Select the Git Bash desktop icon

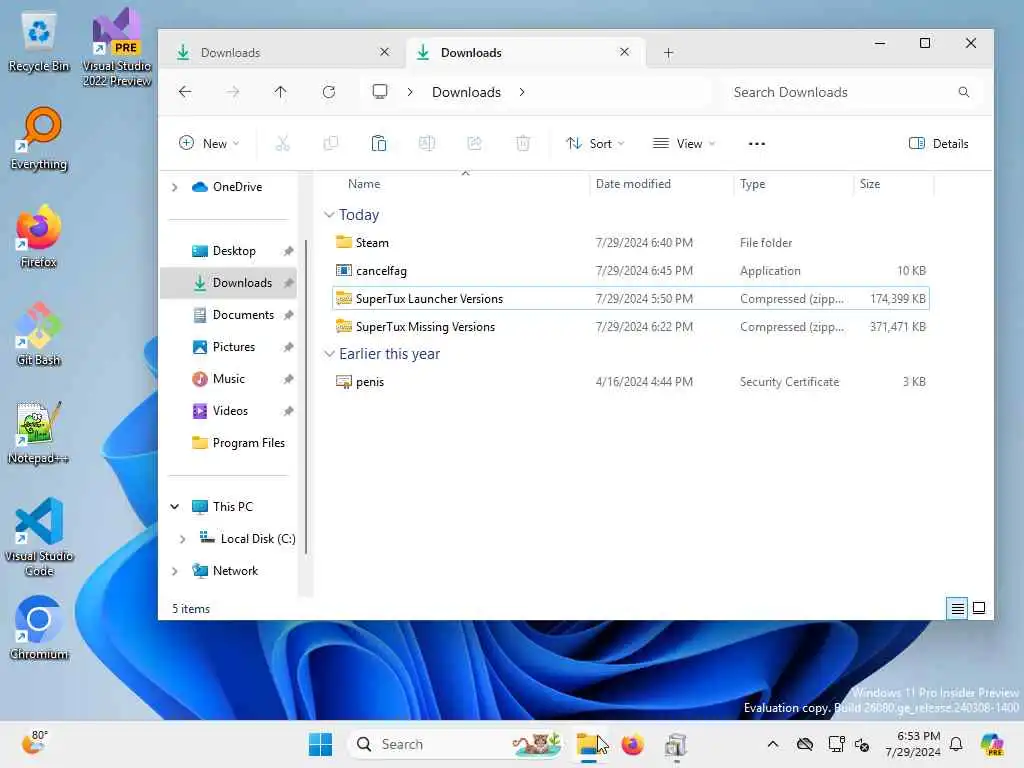pyautogui.click(x=39, y=334)
